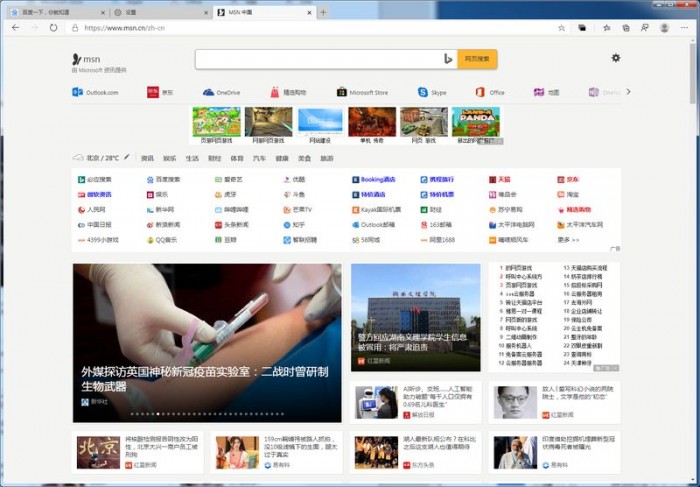The height and width of the screenshot is (487, 700).
Task: Open the 北京 calligraphy news thumbnail
Action: point(98,453)
